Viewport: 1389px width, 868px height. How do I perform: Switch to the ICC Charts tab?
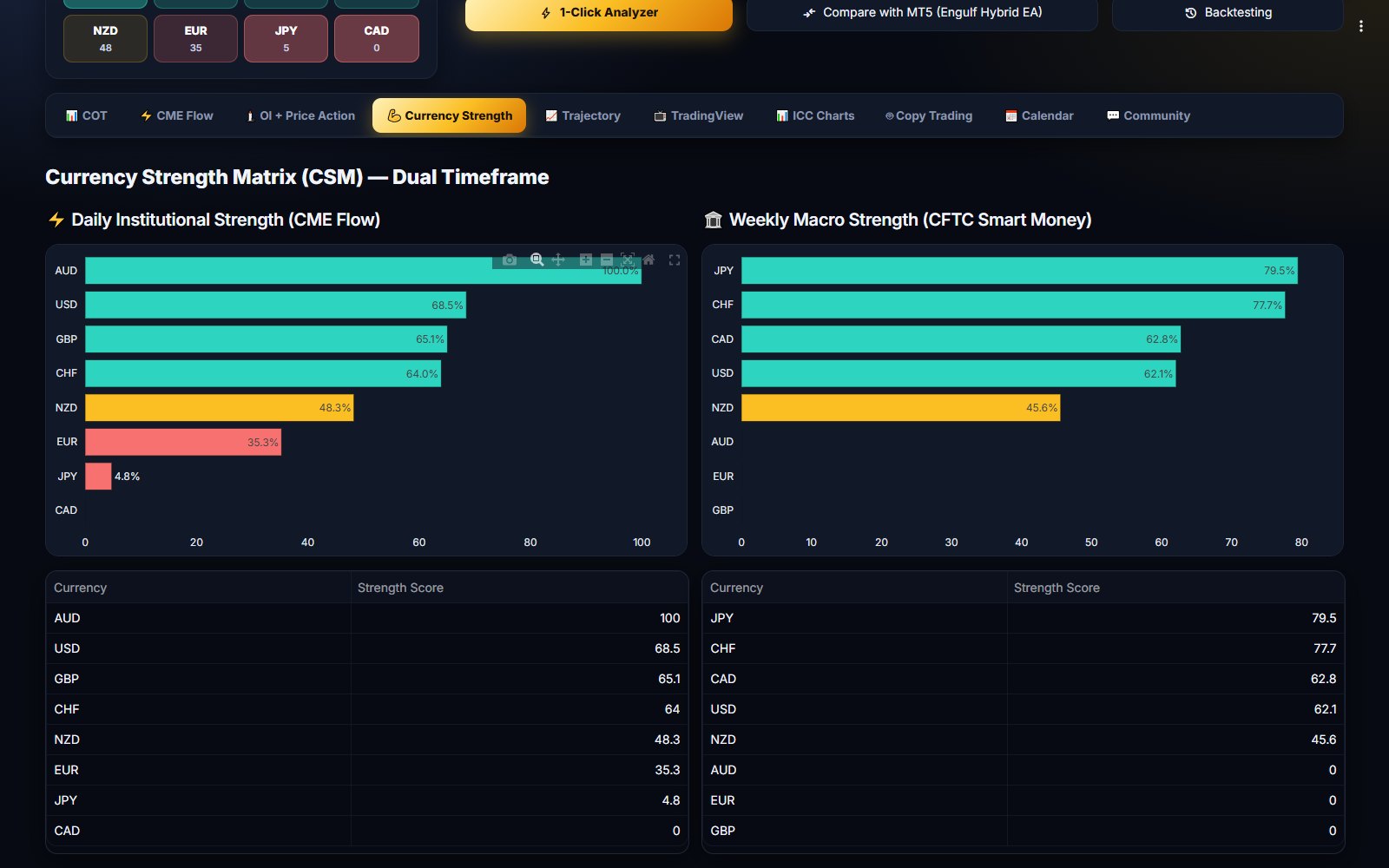(815, 115)
